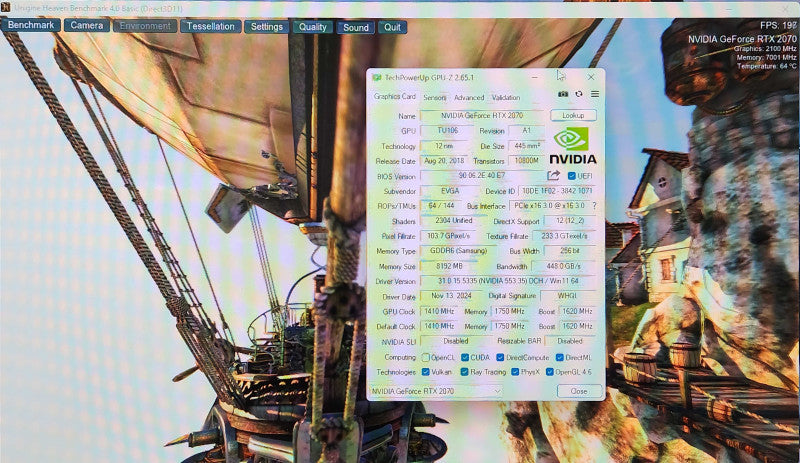Minimize the GPU-Z window
This screenshot has width=800, height=463.
(x=535, y=78)
